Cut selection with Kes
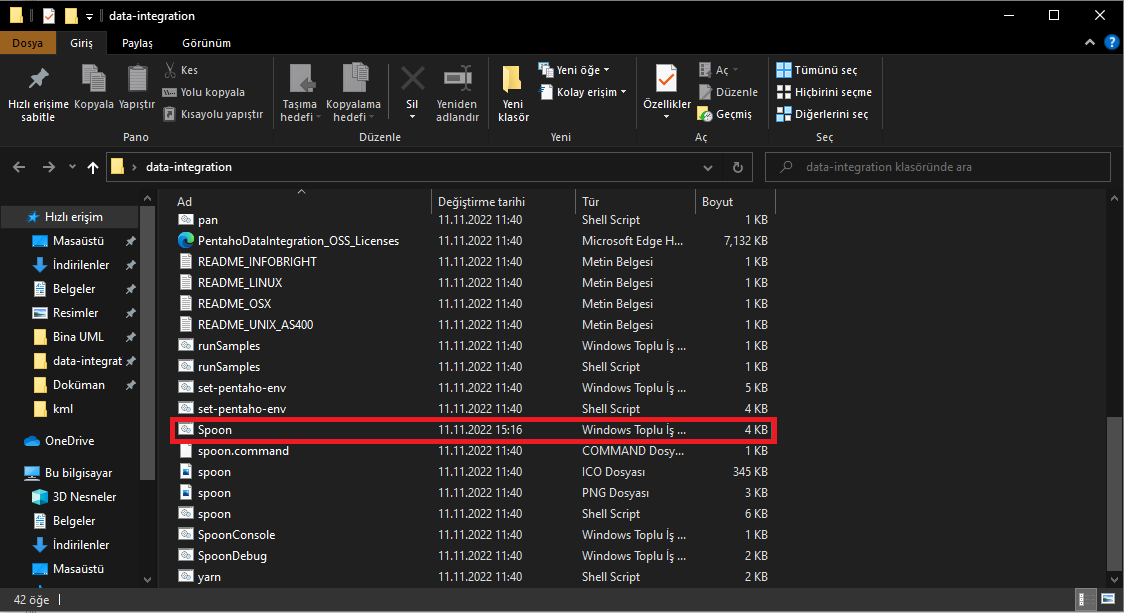 click(x=181, y=70)
